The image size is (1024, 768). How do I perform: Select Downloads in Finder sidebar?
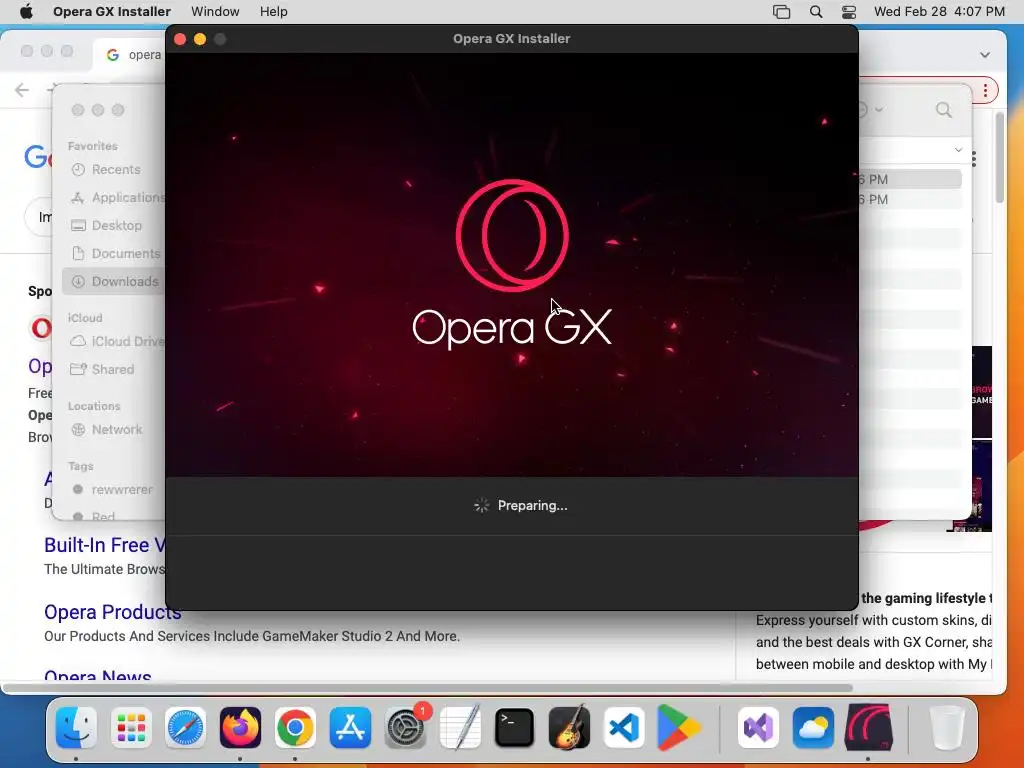115,281
